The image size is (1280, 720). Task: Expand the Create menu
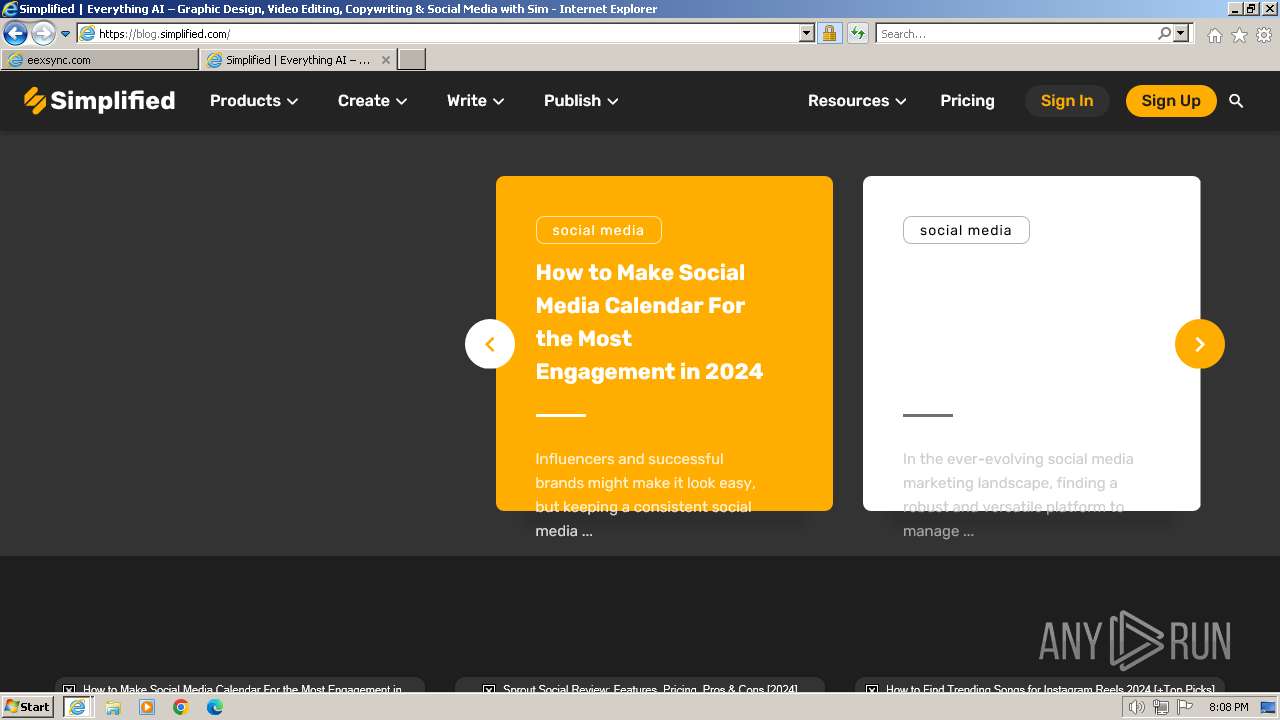click(x=372, y=101)
